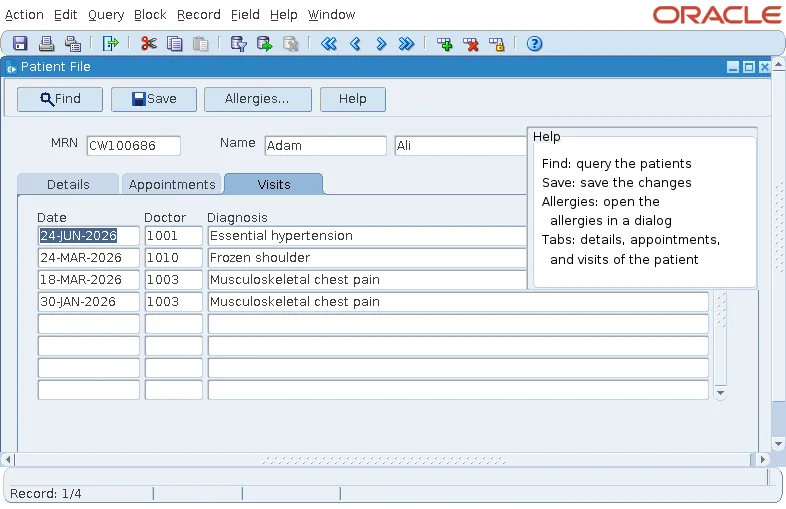Viewport: 786px width, 509px height.
Task: Click the Essential hypertension diagnosis field
Action: pyautogui.click(x=367, y=236)
